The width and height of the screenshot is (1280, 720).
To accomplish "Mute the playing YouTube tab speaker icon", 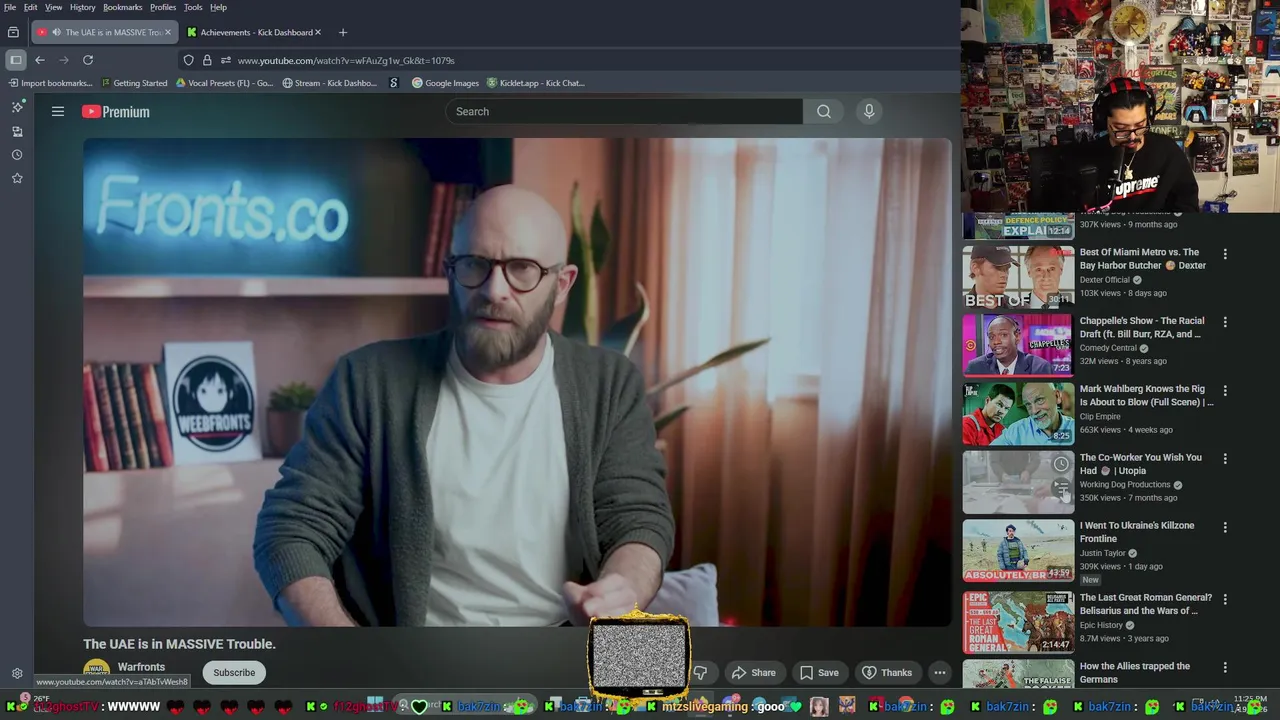I will point(55,32).
